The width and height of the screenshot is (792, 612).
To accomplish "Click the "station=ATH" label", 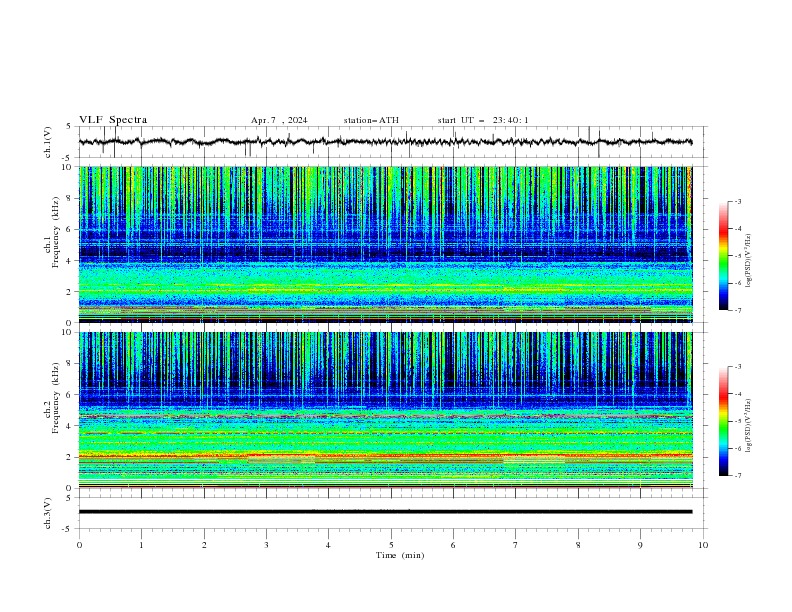I will 371,120.
